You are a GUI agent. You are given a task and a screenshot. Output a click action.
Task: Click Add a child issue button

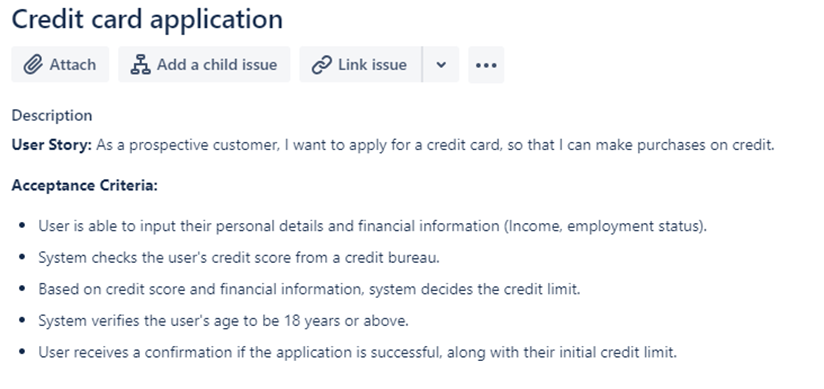204,65
